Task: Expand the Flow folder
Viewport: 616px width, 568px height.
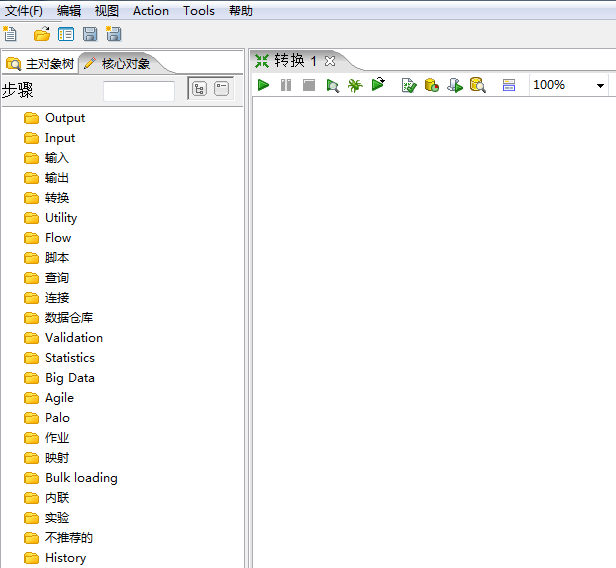Action: click(x=47, y=238)
